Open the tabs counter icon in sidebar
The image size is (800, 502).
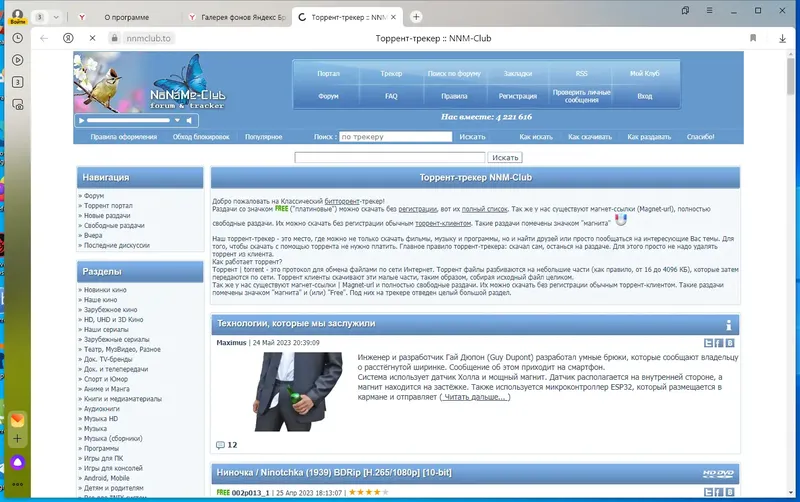point(17,82)
